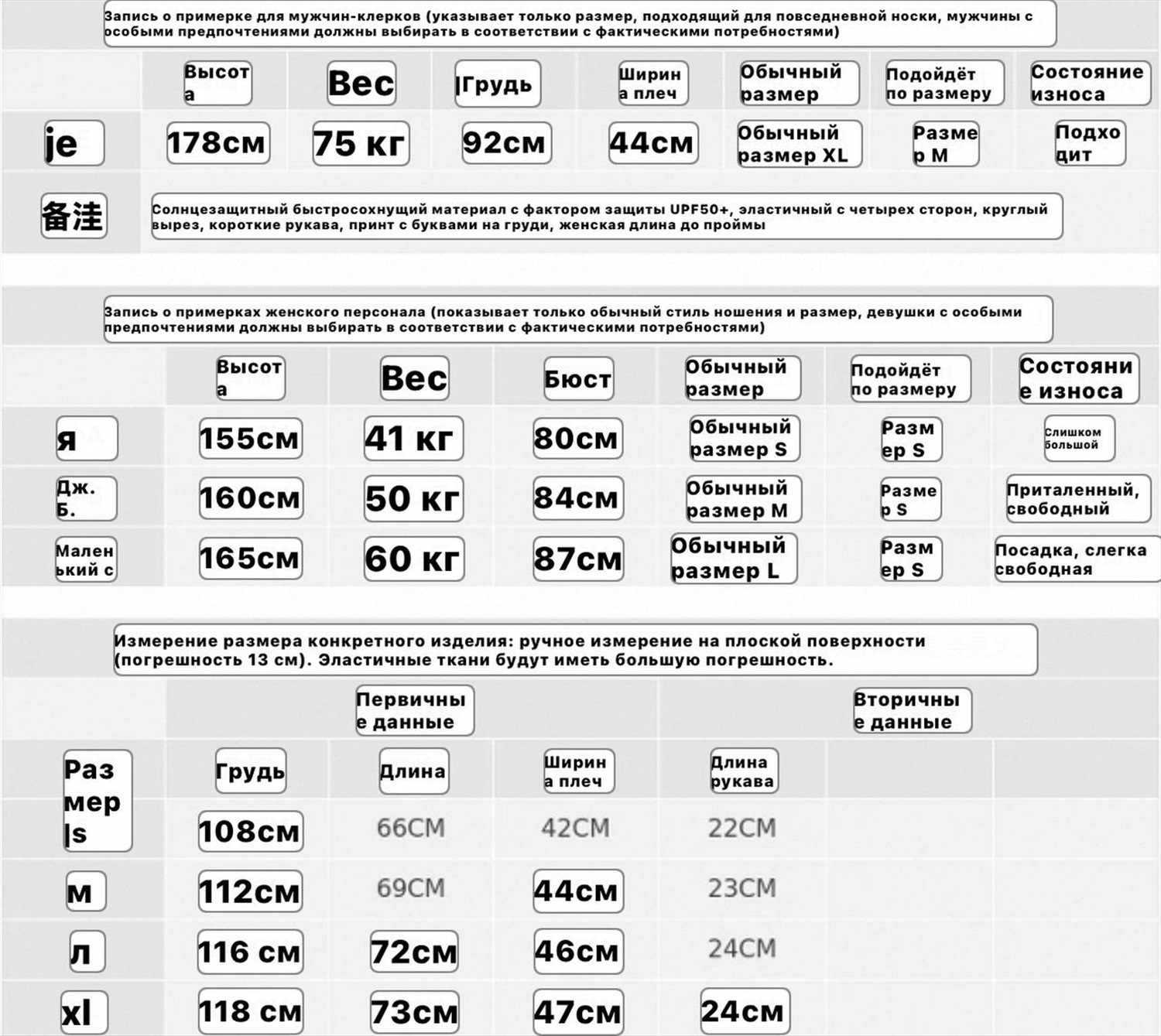Click the '22CM' sleeve length value
Screen dimensions: 1161x1036
tap(741, 829)
